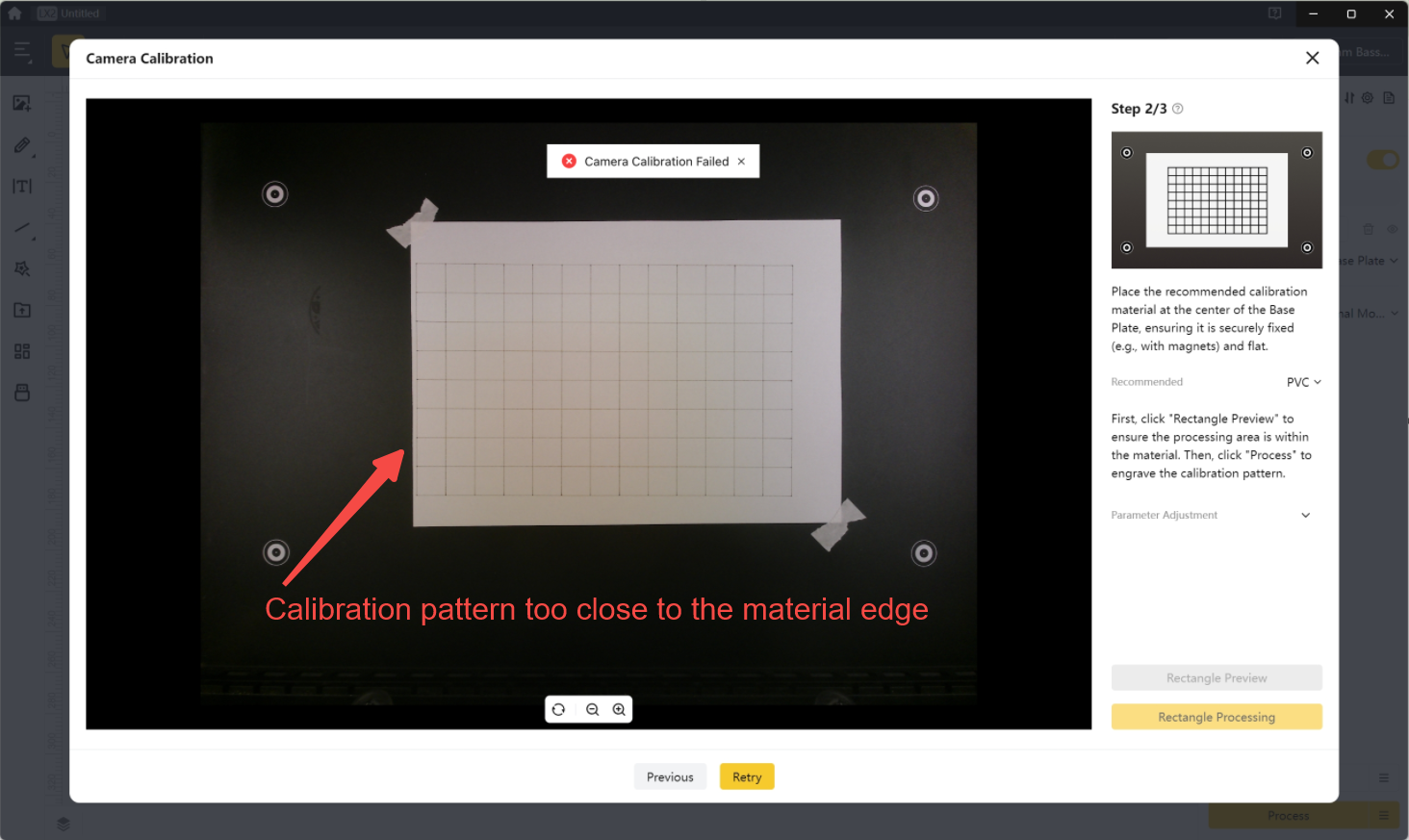Click the document icon in the right panel
The width and height of the screenshot is (1409, 840).
[1389, 98]
